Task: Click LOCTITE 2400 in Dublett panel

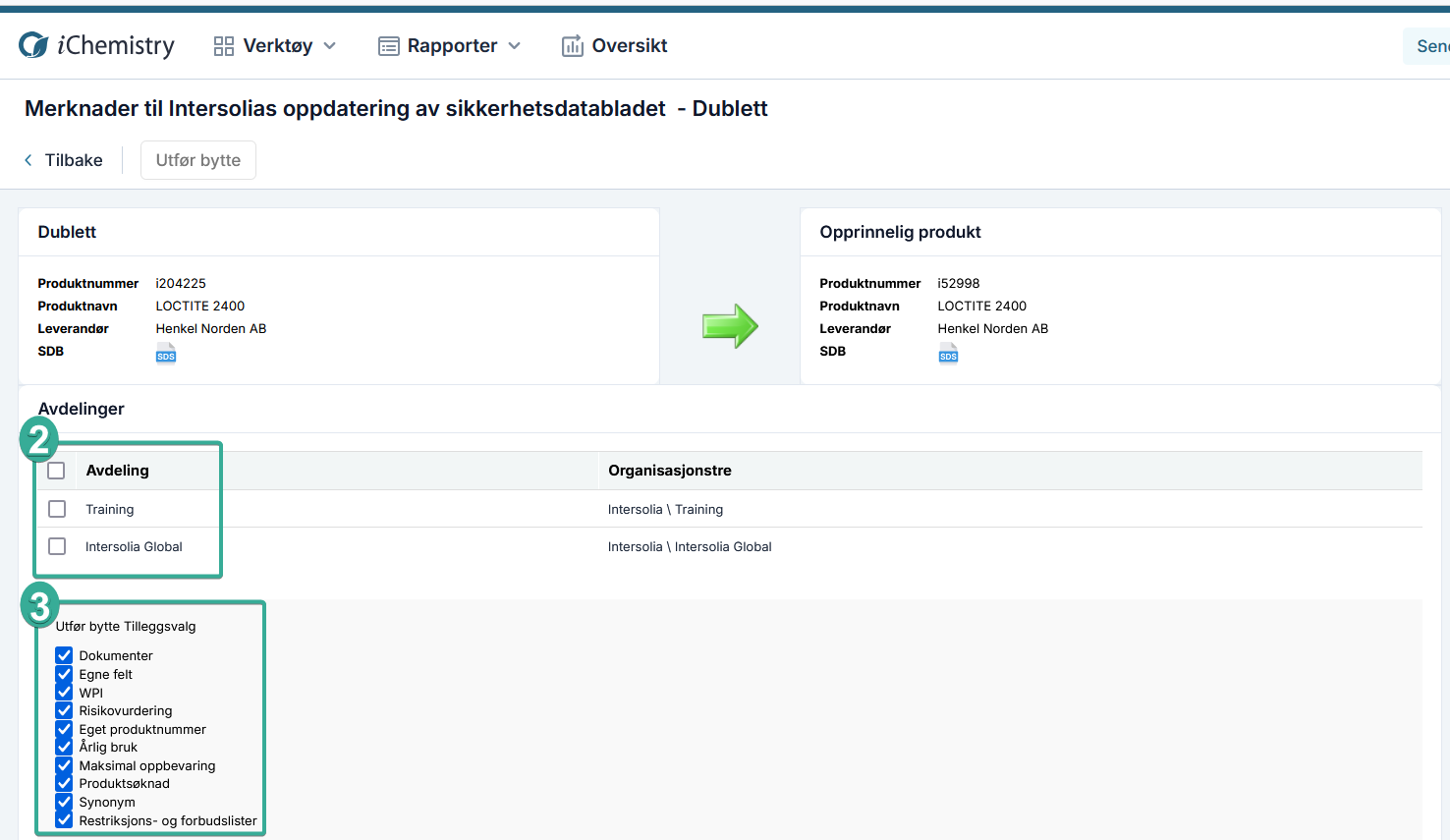Action: (200, 306)
